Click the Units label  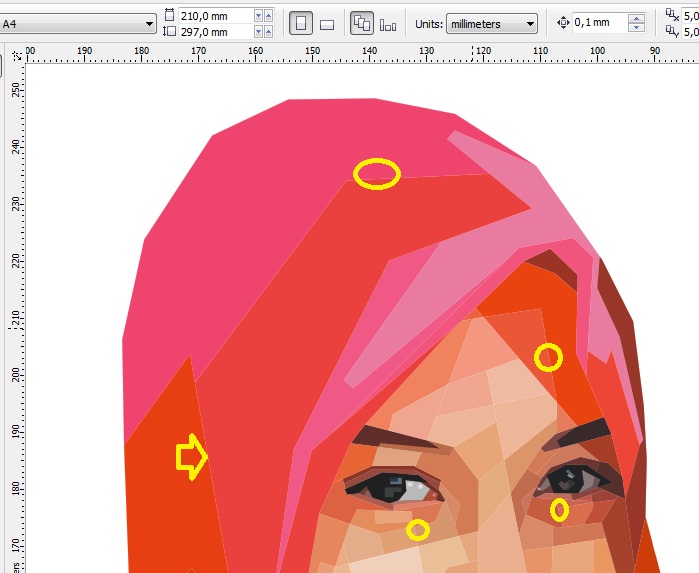point(429,24)
